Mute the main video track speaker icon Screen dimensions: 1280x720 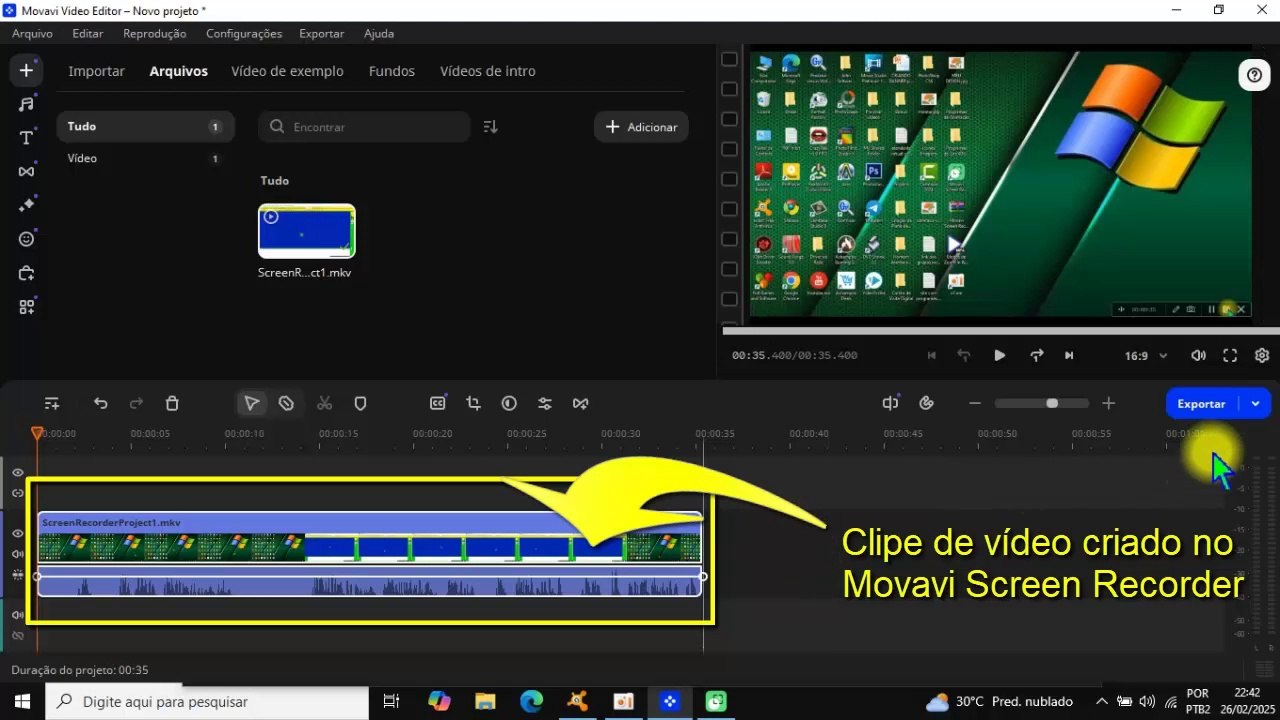point(18,554)
